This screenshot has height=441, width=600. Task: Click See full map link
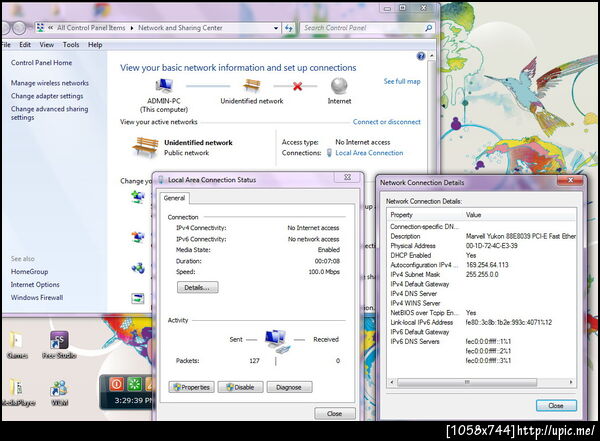point(402,81)
